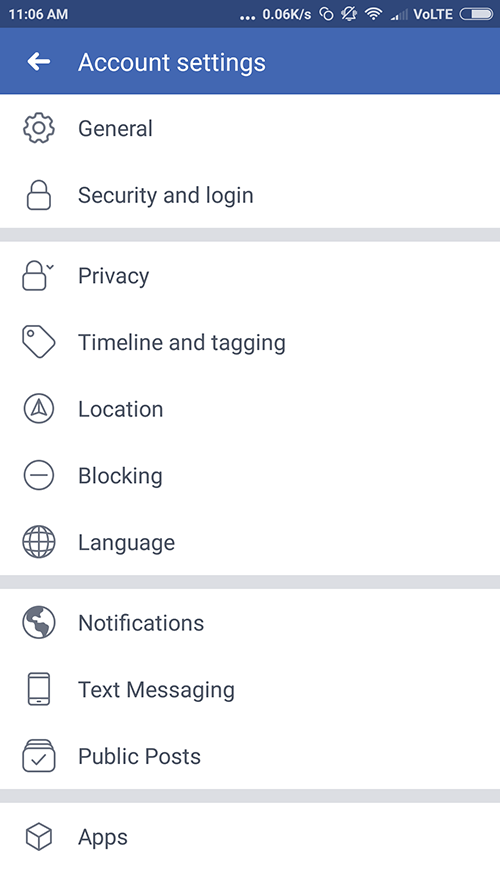The image size is (500, 889).
Task: Open Notifications settings
Action: 250,623
